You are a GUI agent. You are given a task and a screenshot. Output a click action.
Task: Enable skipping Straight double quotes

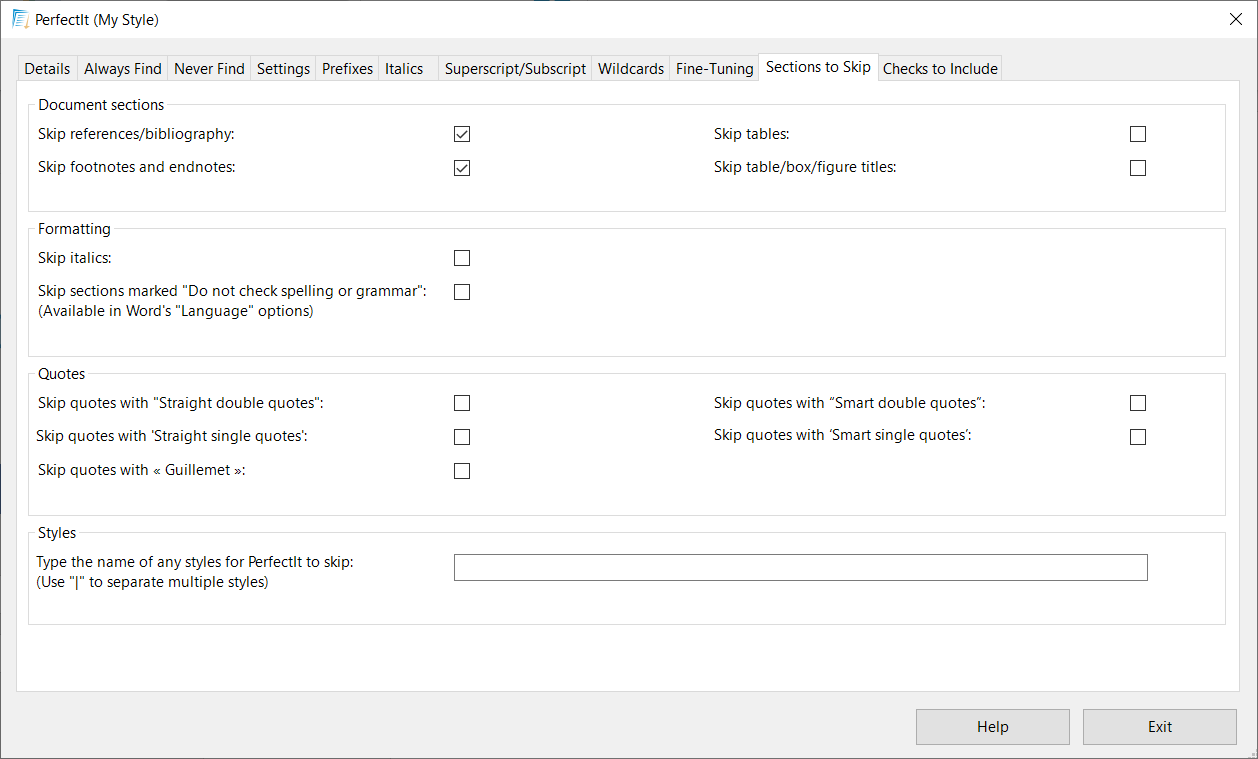pos(462,403)
